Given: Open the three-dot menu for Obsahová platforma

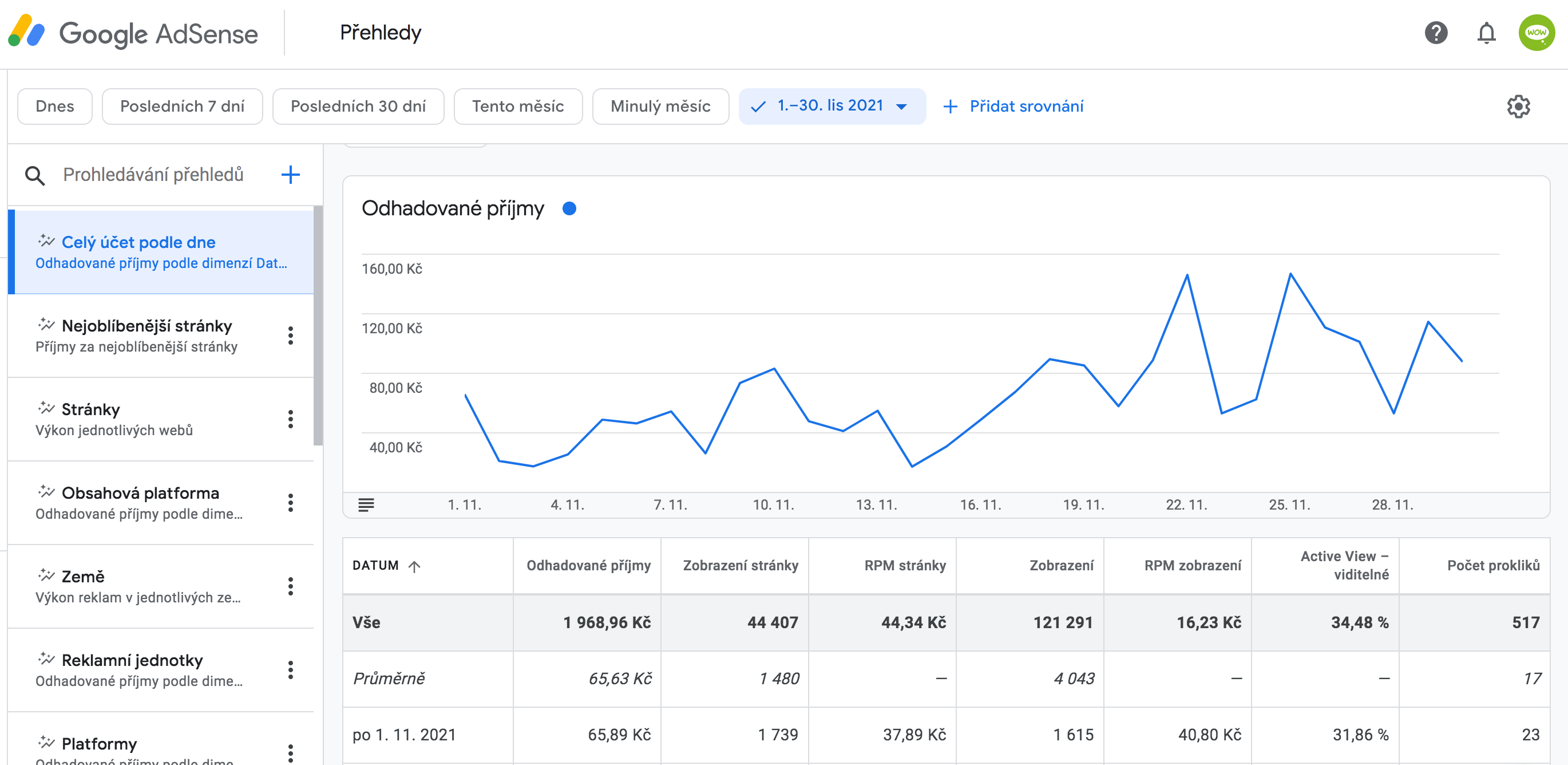Looking at the screenshot, I should [290, 503].
